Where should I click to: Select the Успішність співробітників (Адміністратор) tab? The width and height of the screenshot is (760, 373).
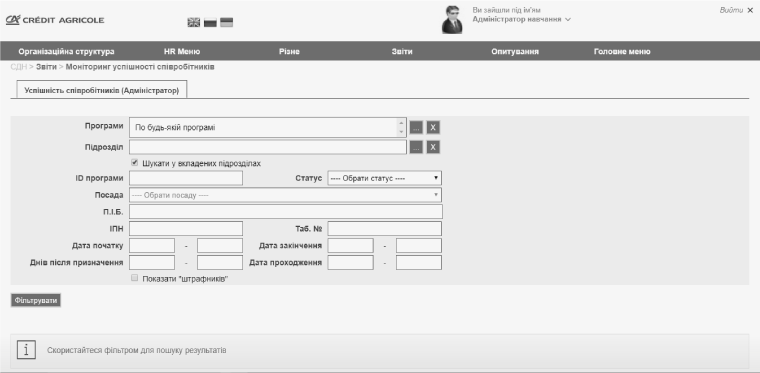(x=102, y=90)
